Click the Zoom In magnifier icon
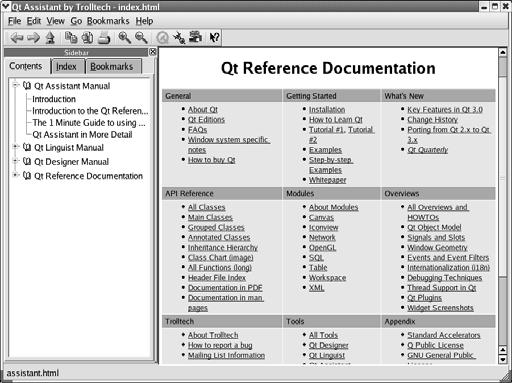Image resolution: width=512 pixels, height=383 pixels. pyautogui.click(x=125, y=37)
